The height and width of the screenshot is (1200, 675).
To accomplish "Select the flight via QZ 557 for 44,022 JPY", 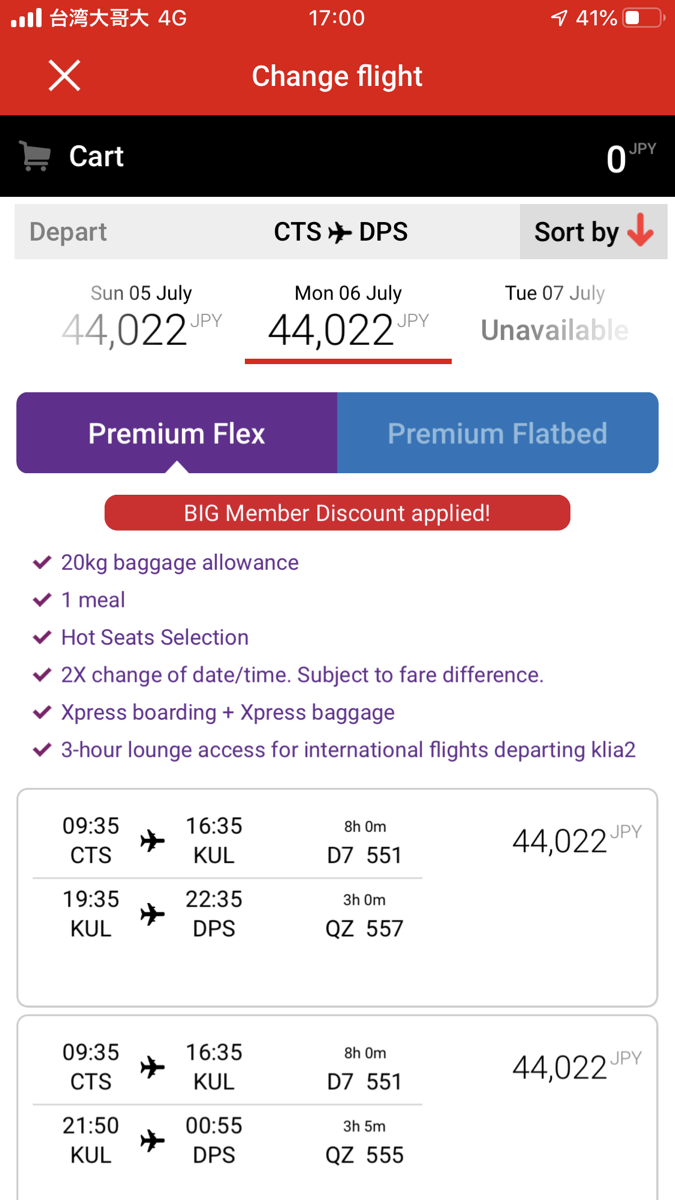I will tap(337, 898).
